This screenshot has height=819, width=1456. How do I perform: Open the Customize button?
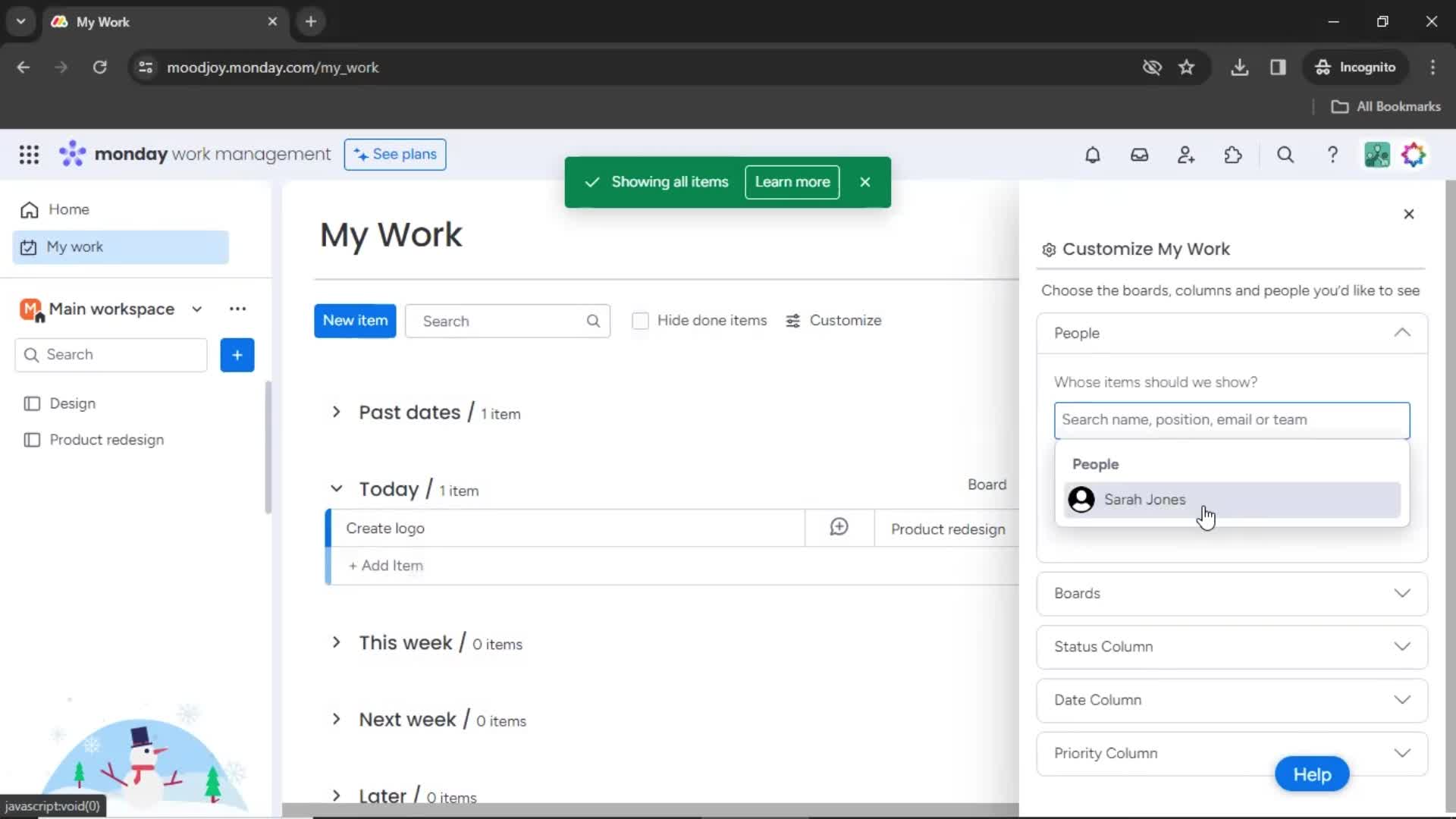pos(833,321)
